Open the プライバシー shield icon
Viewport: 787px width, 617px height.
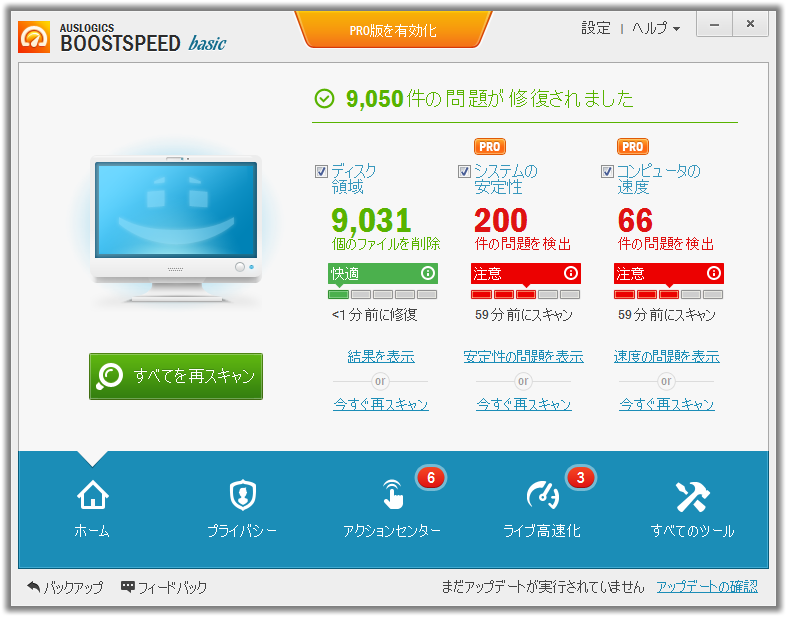tap(243, 495)
